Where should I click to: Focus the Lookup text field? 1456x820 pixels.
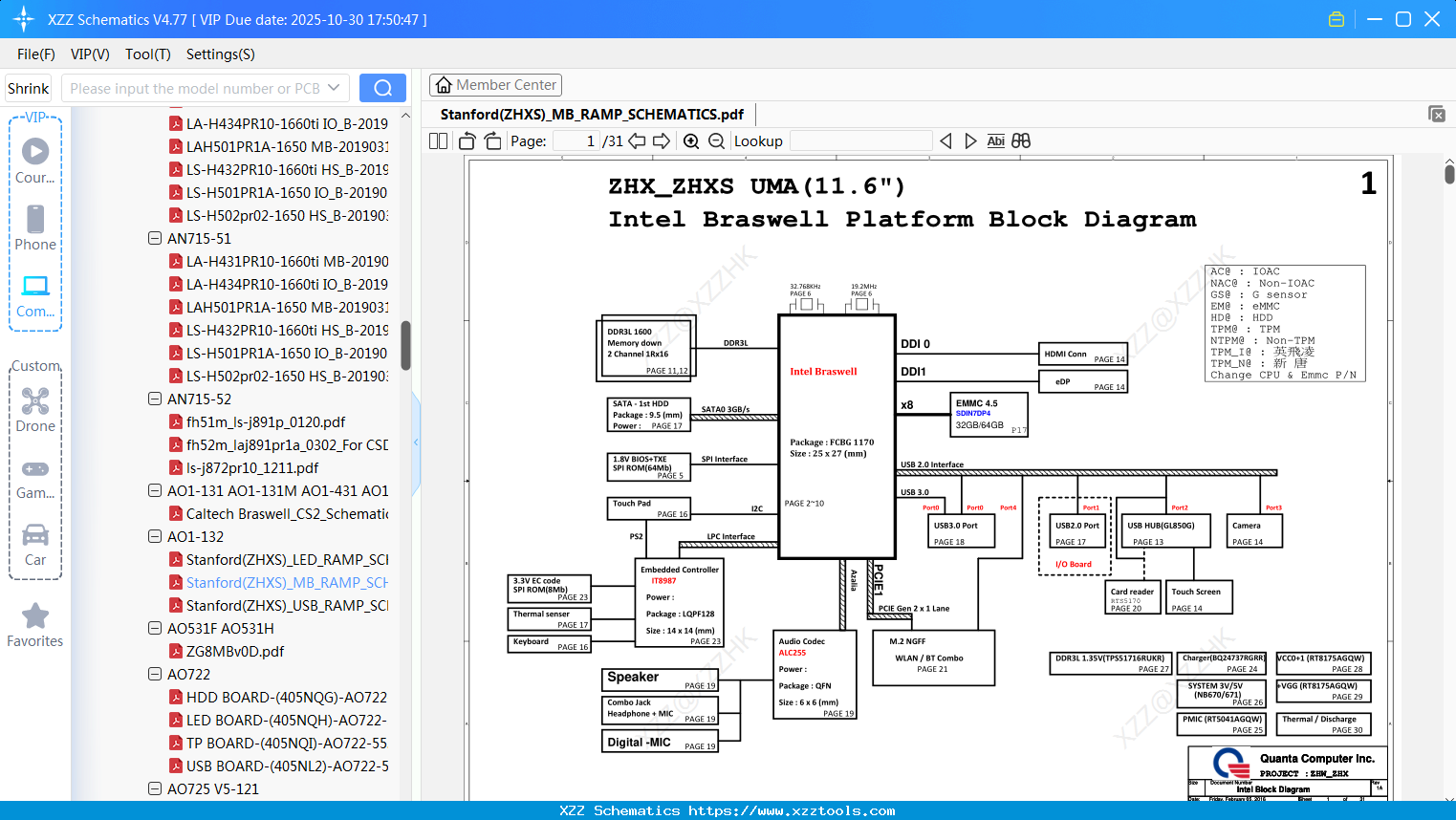click(860, 140)
